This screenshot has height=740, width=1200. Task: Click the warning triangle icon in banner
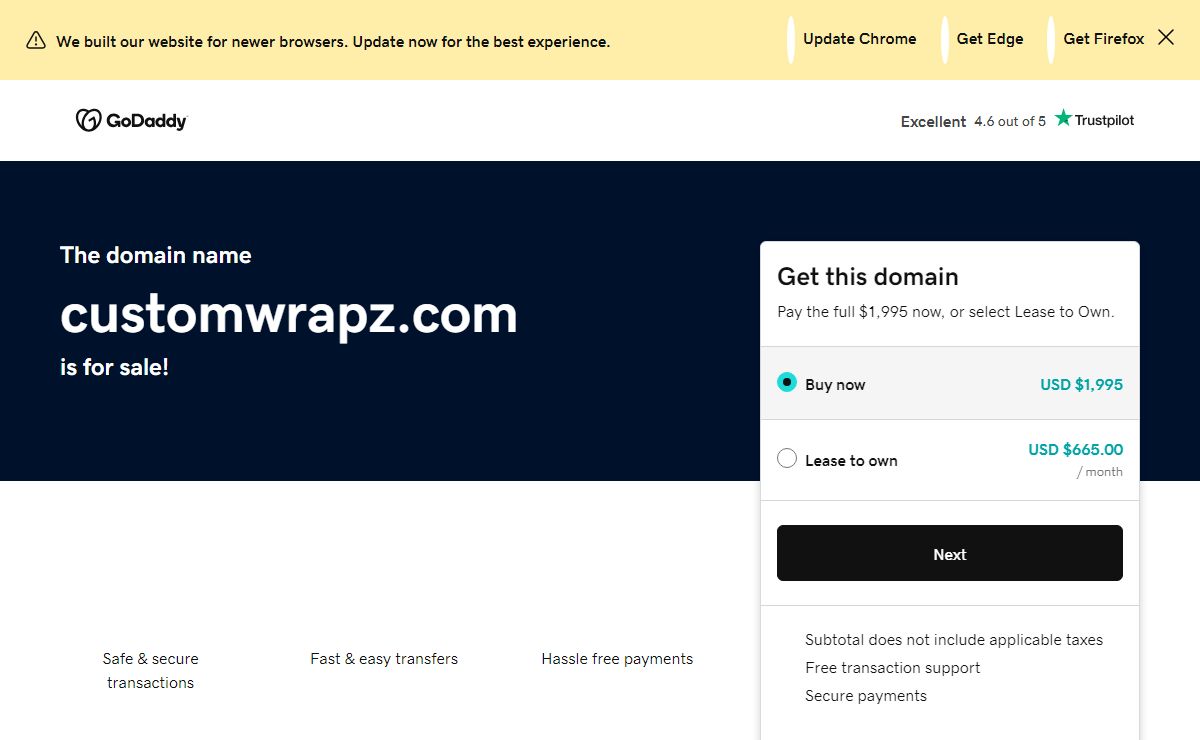36,40
